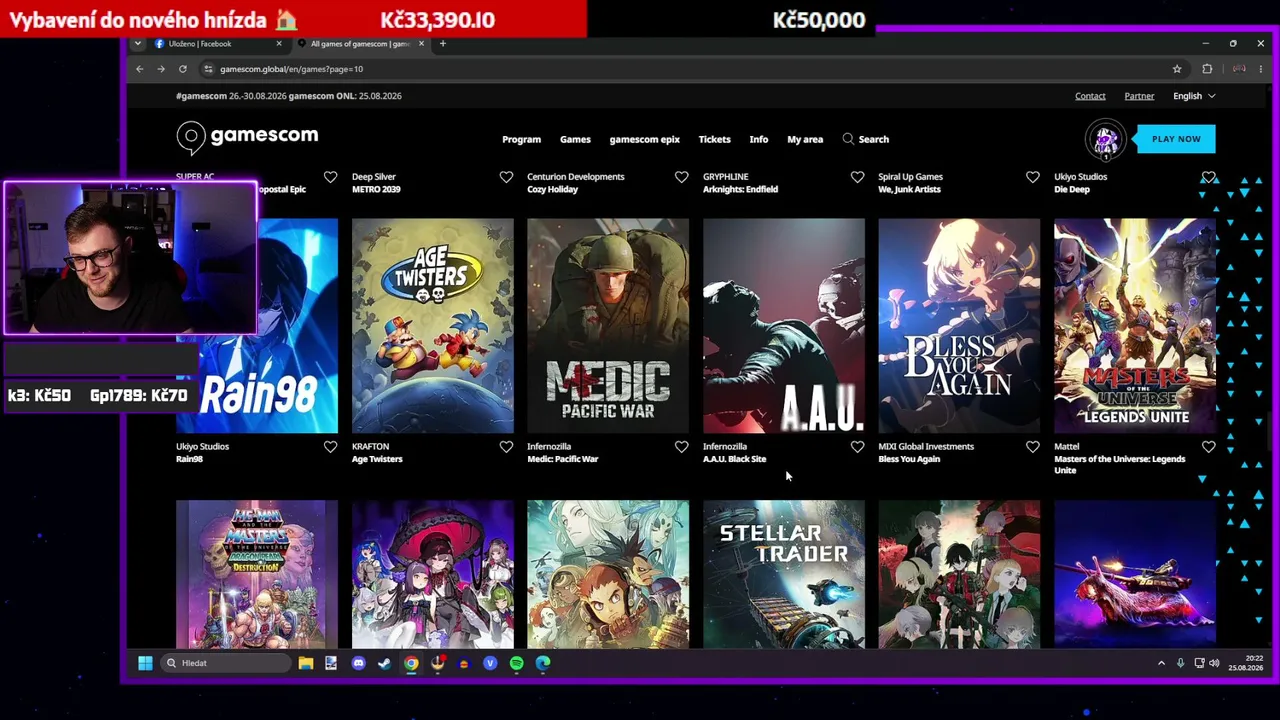Go forward with the browser forward arrow
Screen dimensions: 1280x720
point(161,69)
